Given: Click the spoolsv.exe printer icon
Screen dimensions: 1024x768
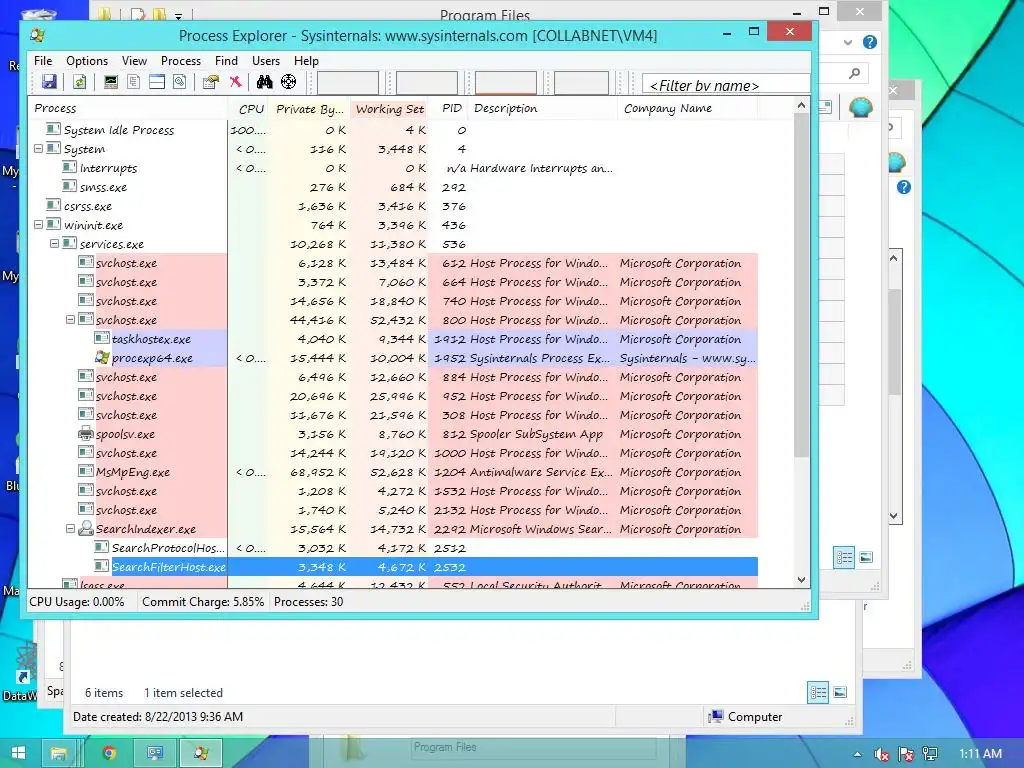Looking at the screenshot, I should [86, 434].
